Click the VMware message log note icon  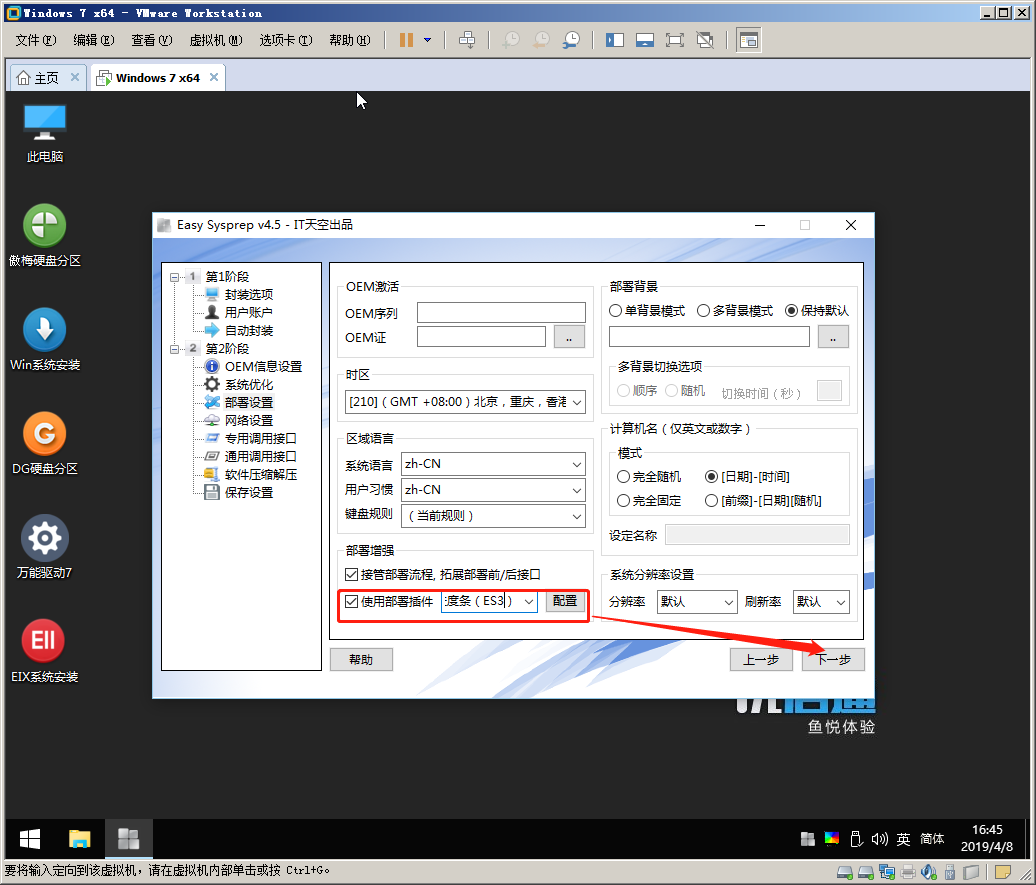[x=1003, y=872]
